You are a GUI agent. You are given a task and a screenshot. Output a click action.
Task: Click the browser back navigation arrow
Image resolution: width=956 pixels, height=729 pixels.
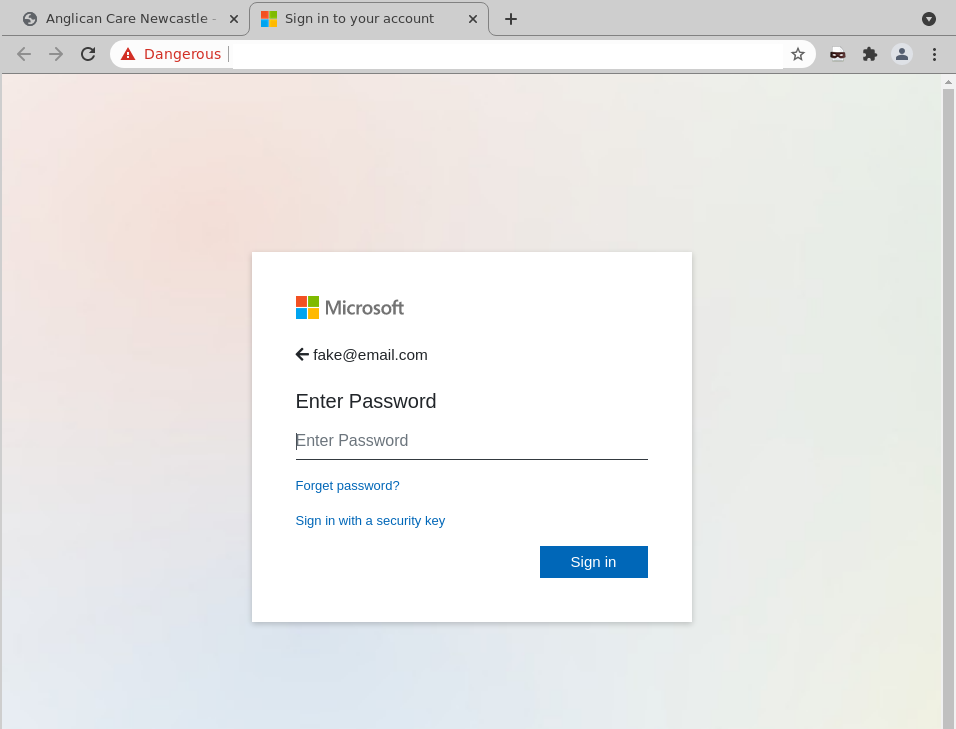[24, 54]
